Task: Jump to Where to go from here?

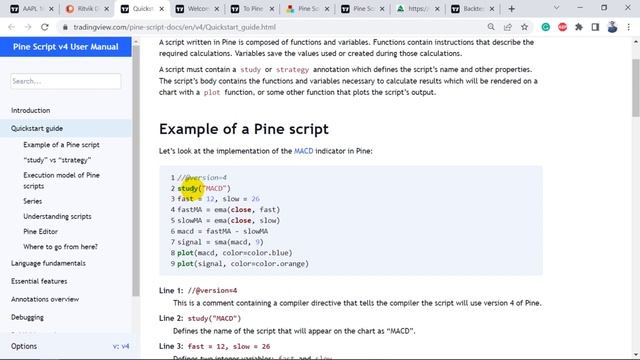Action: [x=60, y=247]
